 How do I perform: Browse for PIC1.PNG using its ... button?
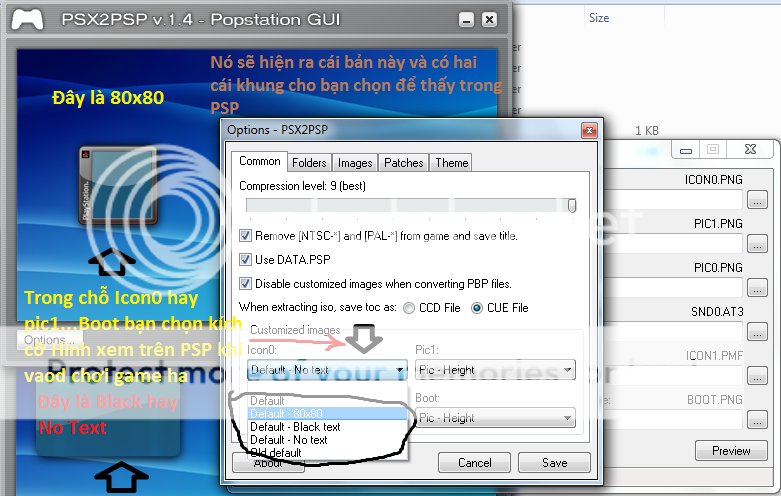[x=757, y=244]
